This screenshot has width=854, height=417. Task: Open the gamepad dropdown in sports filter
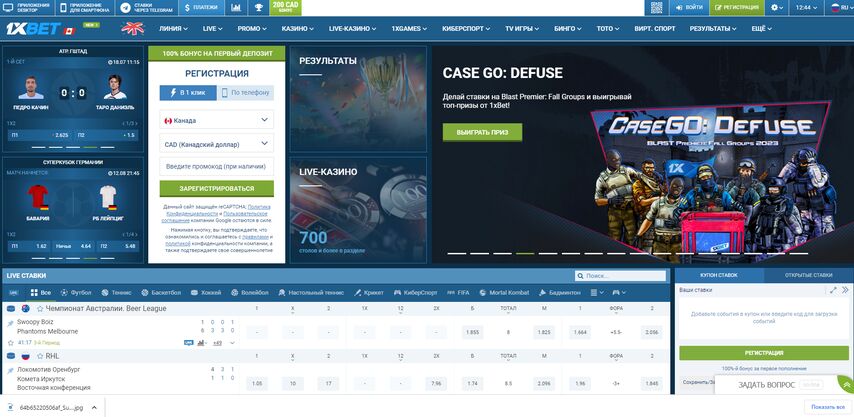click(x=619, y=292)
